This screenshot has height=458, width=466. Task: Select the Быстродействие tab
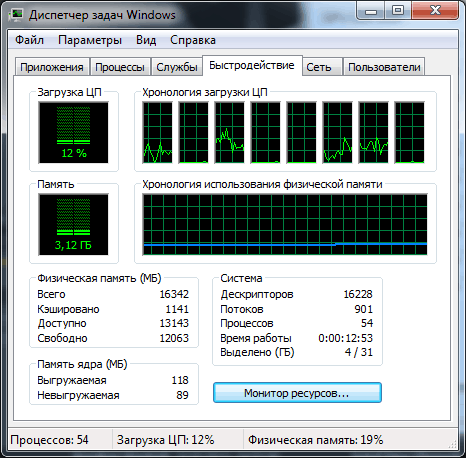click(252, 65)
